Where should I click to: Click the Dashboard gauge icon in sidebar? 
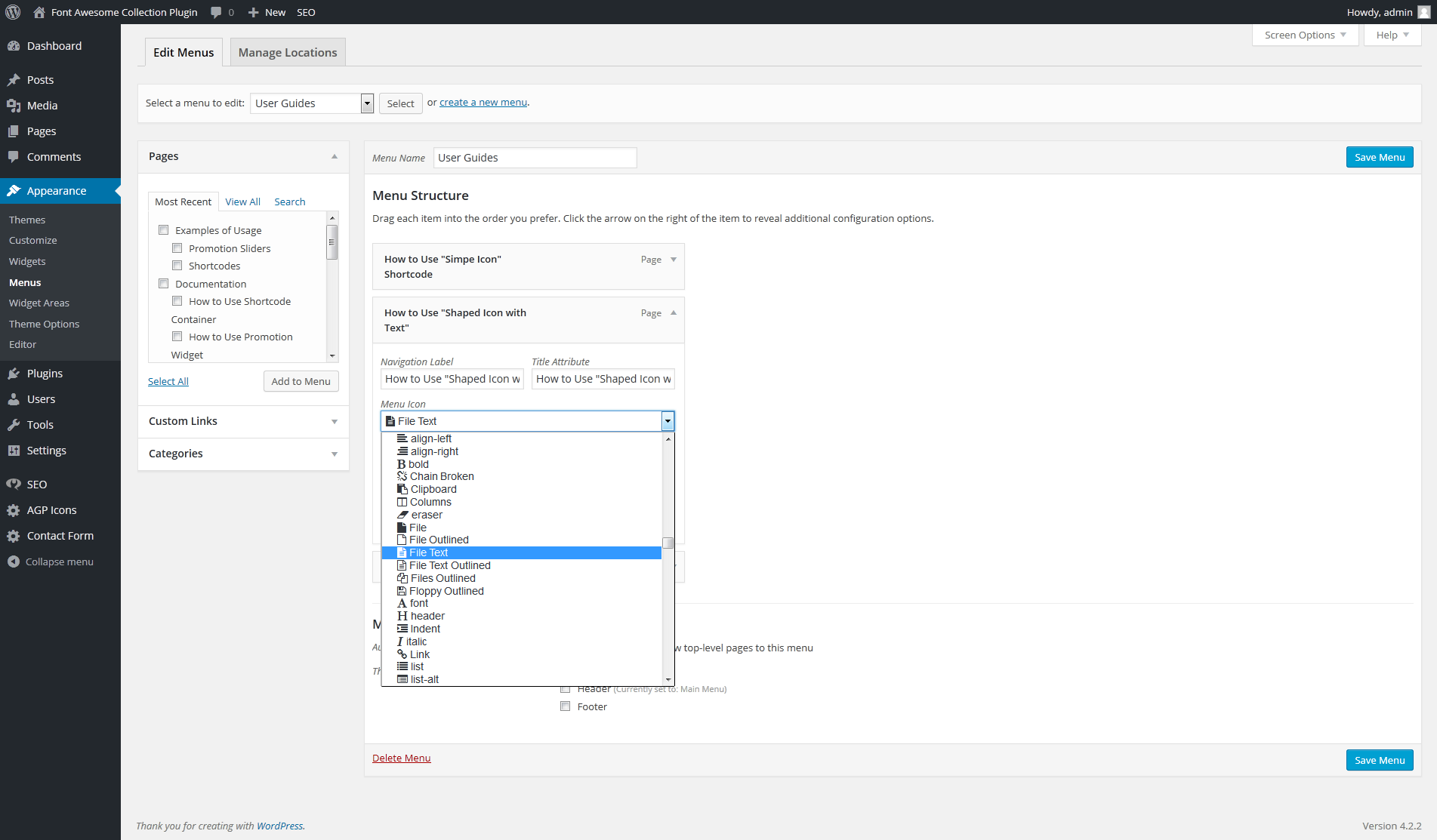click(14, 46)
